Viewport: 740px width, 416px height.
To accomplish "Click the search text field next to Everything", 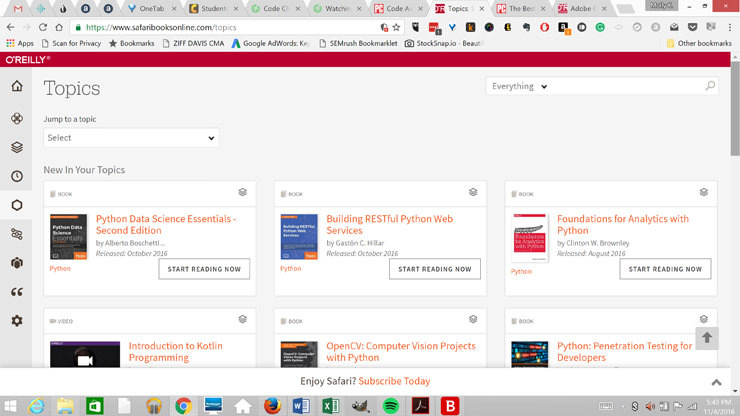I will pos(626,86).
